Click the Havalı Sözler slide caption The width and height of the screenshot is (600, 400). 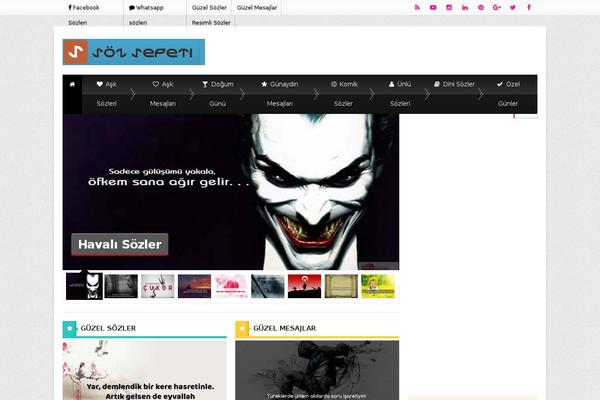tap(120, 244)
